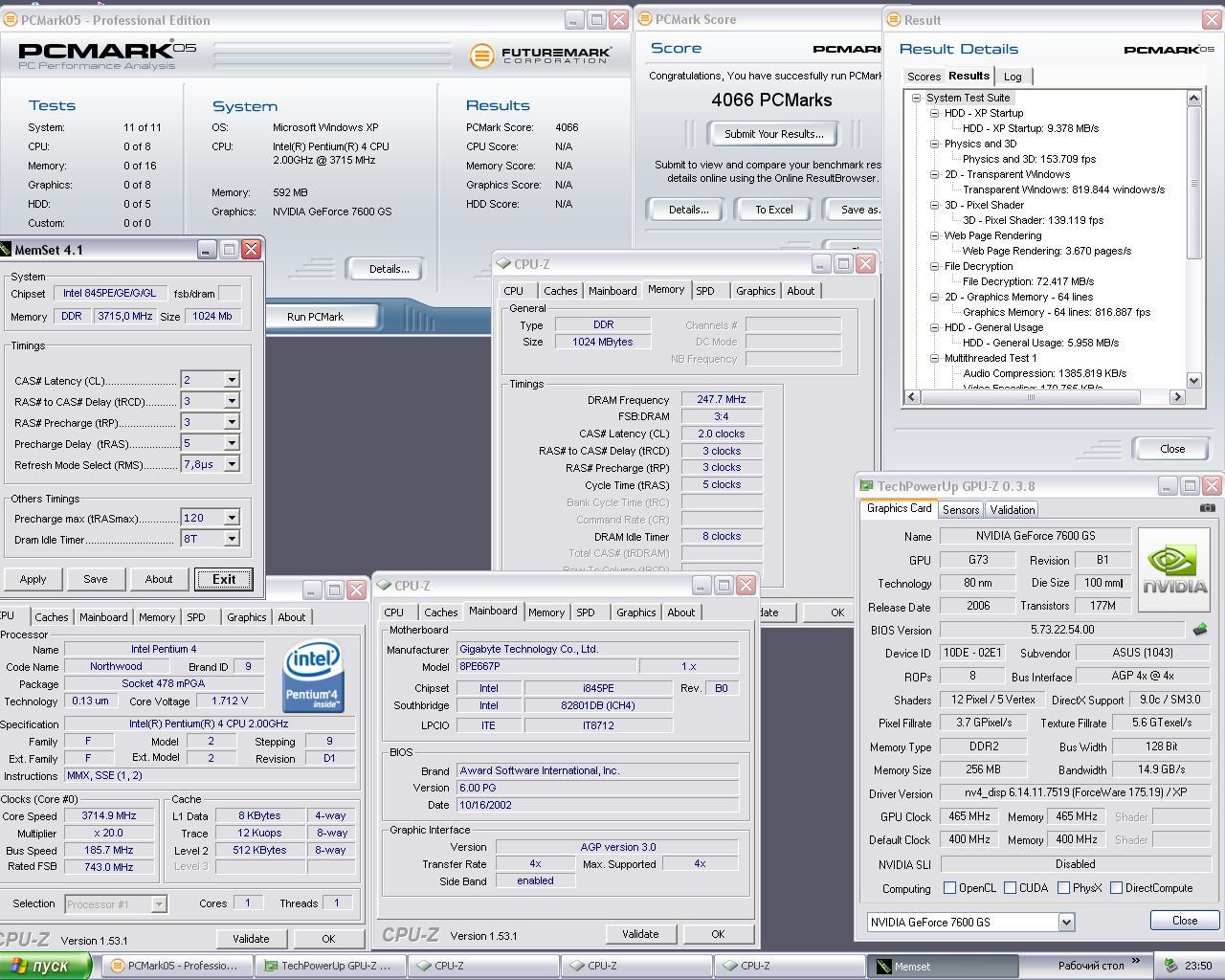The height and width of the screenshot is (980, 1225).
Task: Open the RAS# to CAS# Delay dropdown in MemSet
Action: [231, 401]
